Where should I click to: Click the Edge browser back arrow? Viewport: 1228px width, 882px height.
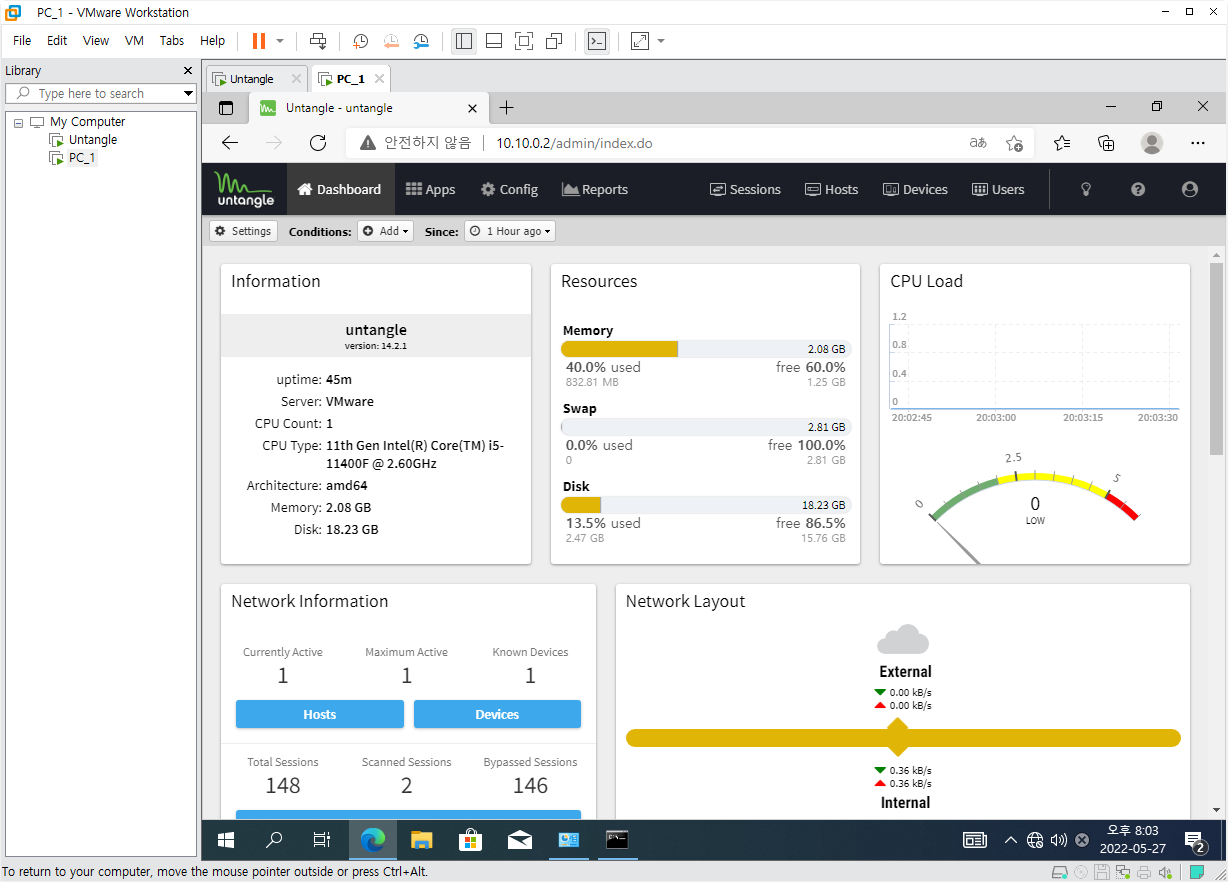(x=230, y=143)
